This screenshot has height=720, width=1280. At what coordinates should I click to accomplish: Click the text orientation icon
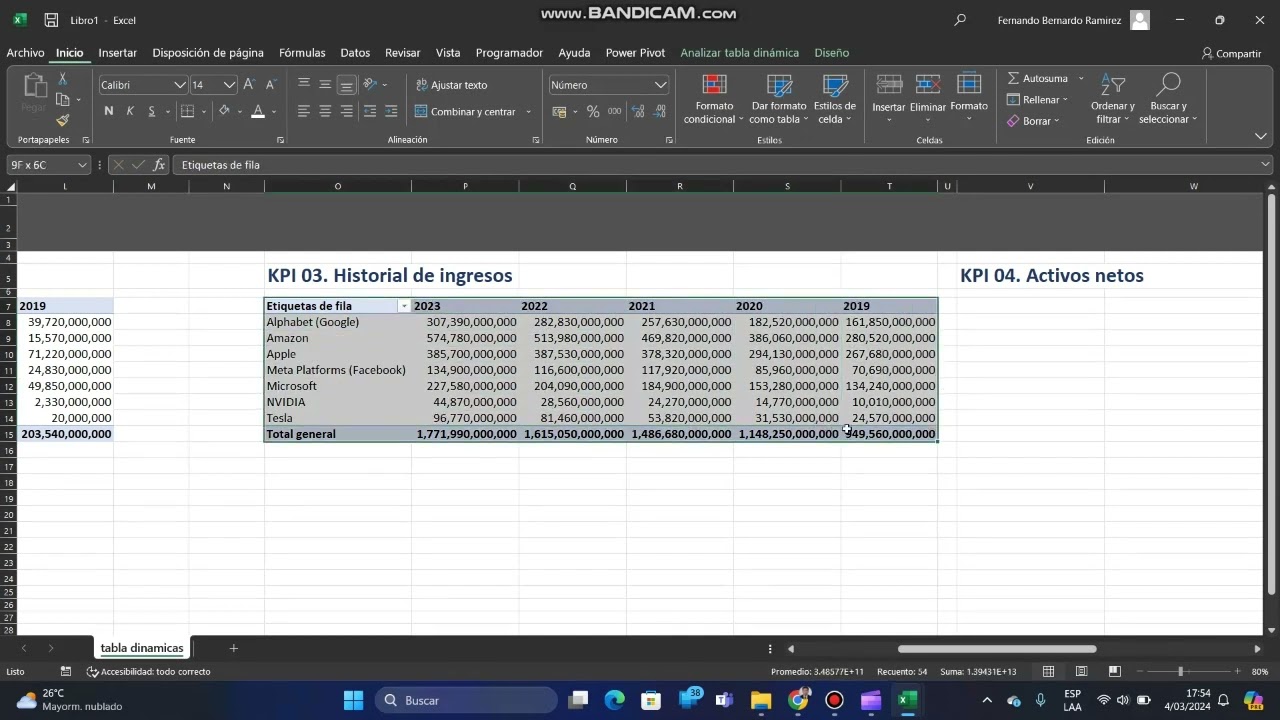pyautogui.click(x=370, y=85)
